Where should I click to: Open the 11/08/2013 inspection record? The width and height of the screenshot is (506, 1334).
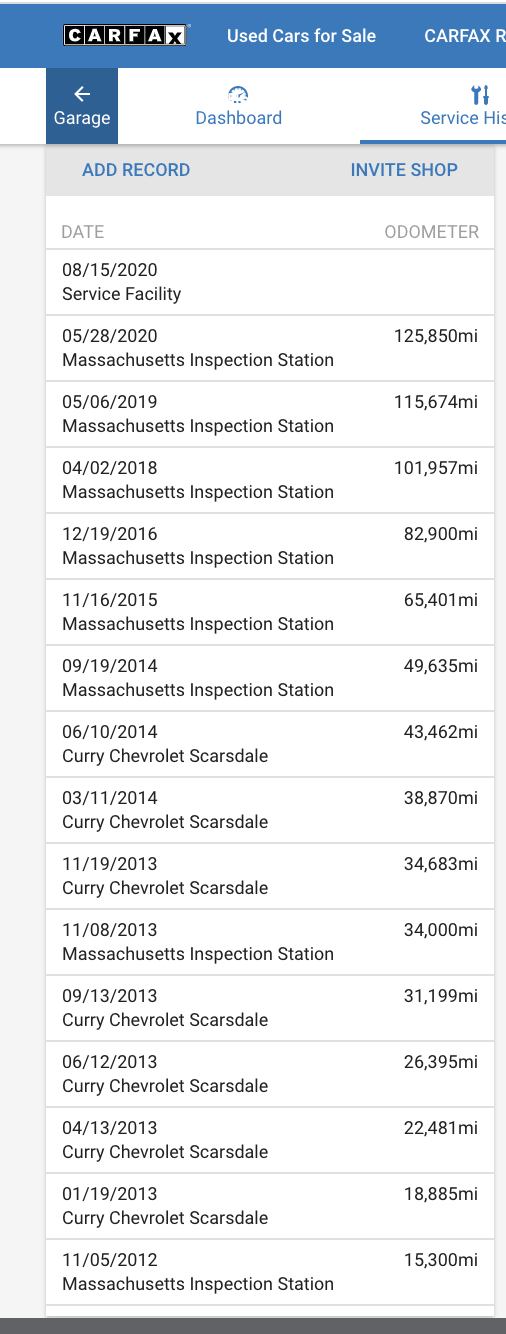pyautogui.click(x=270, y=942)
